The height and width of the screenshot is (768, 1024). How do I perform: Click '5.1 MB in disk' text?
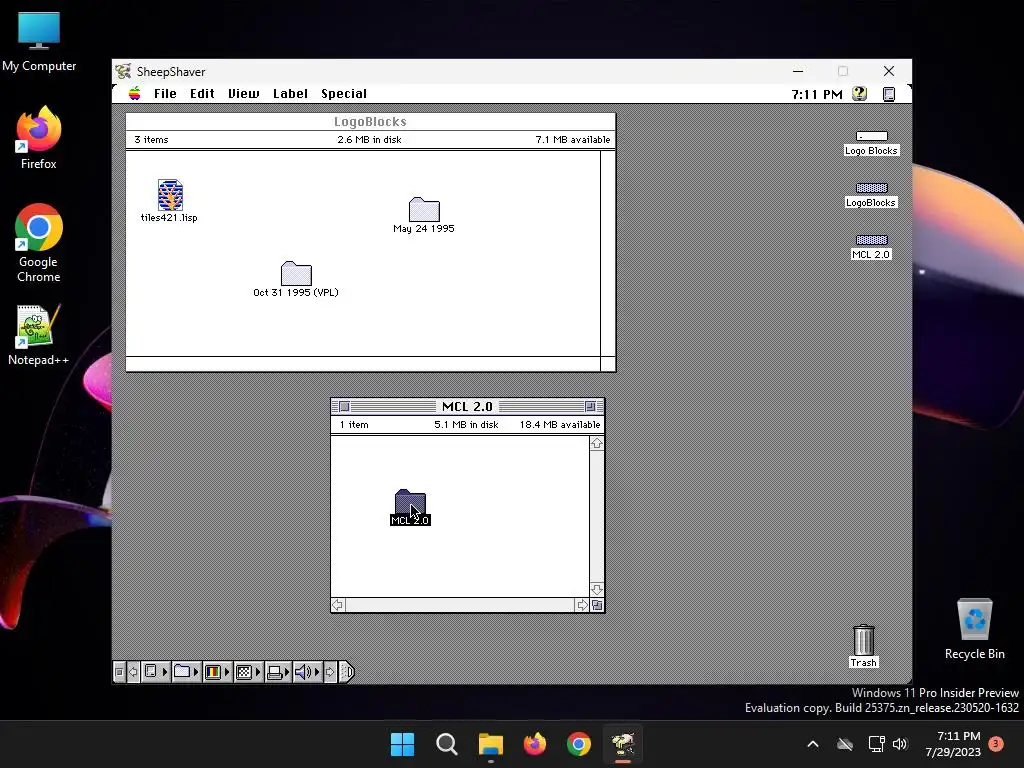pos(466,424)
